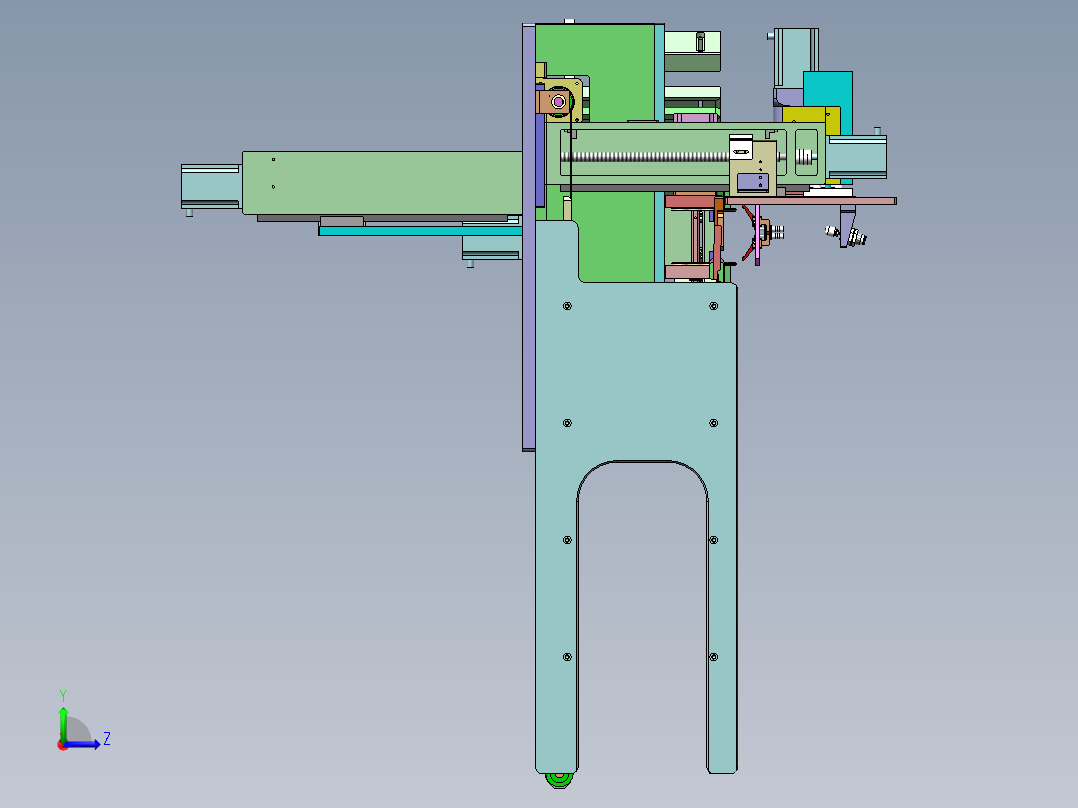Select the cyan rail under the left actuator
Image resolution: width=1078 pixels, height=808 pixels.
(420, 231)
